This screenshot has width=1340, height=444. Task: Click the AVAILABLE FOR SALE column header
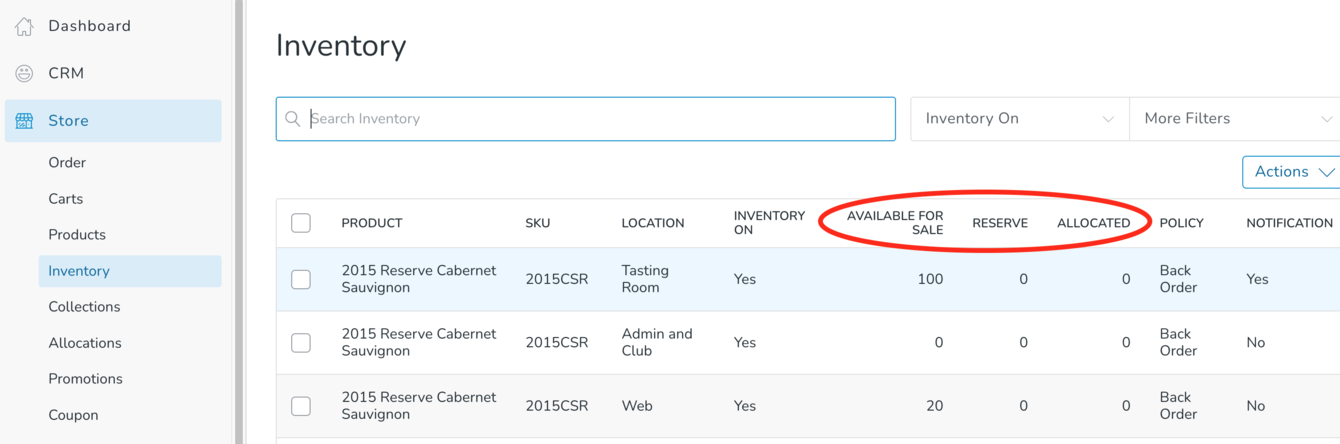point(895,223)
